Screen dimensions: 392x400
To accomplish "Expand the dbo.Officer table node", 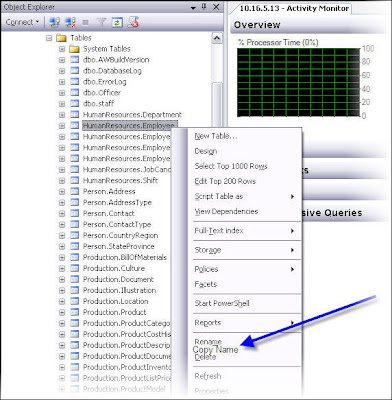I will pyautogui.click(x=62, y=93).
